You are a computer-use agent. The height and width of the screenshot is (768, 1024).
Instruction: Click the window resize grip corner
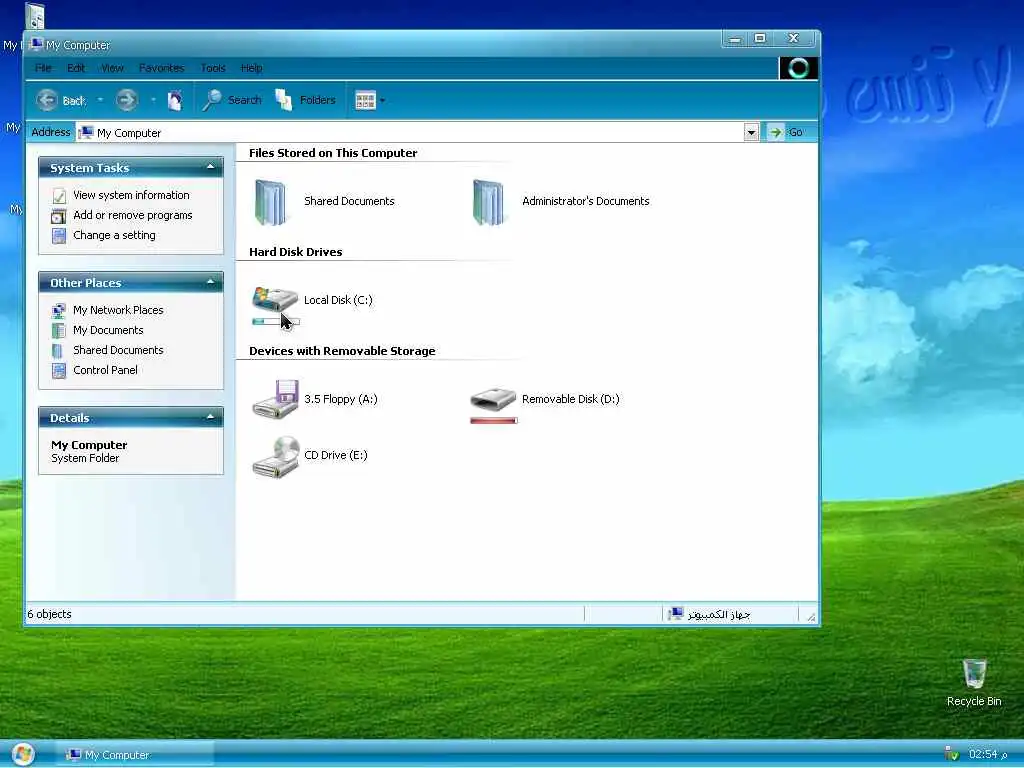click(x=811, y=616)
